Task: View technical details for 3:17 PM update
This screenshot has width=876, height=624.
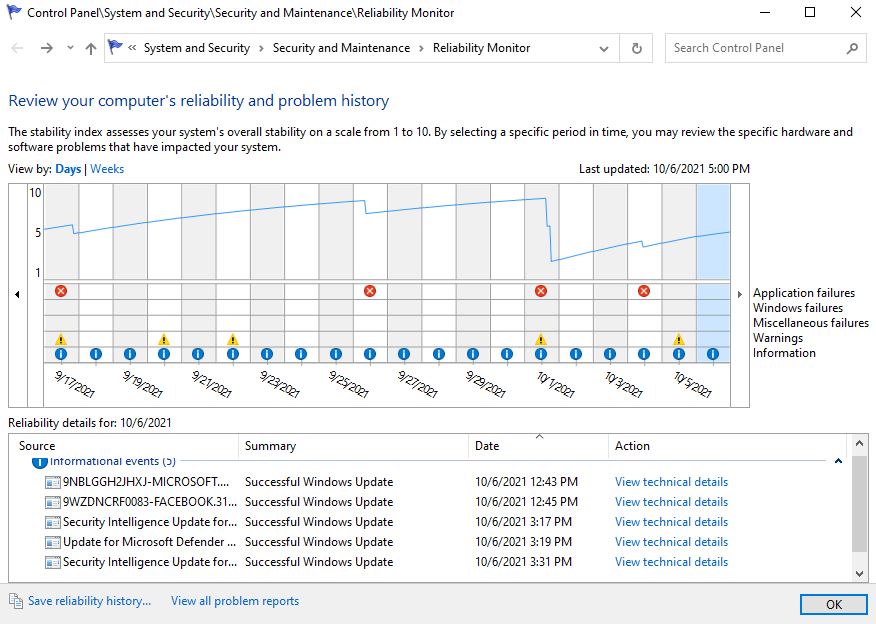Action: coord(672,522)
